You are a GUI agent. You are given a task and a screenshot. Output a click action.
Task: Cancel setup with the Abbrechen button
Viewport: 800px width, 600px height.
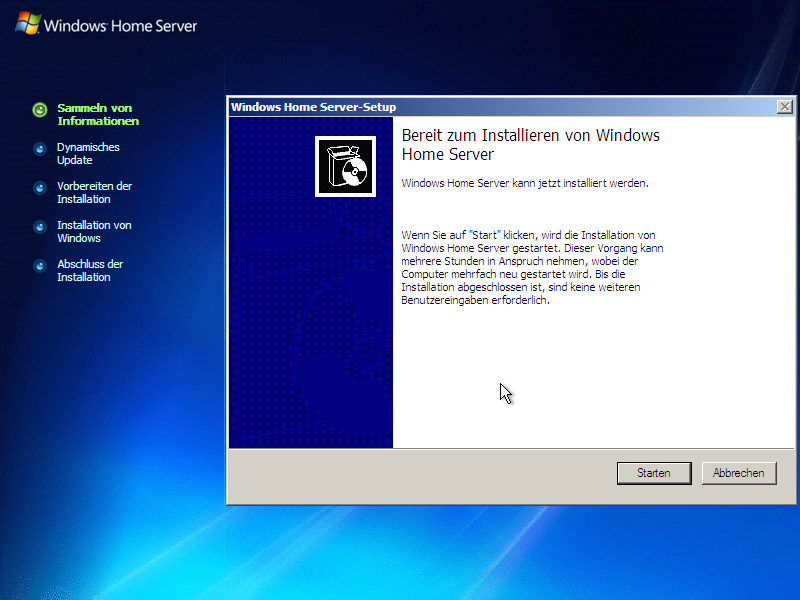pos(739,473)
